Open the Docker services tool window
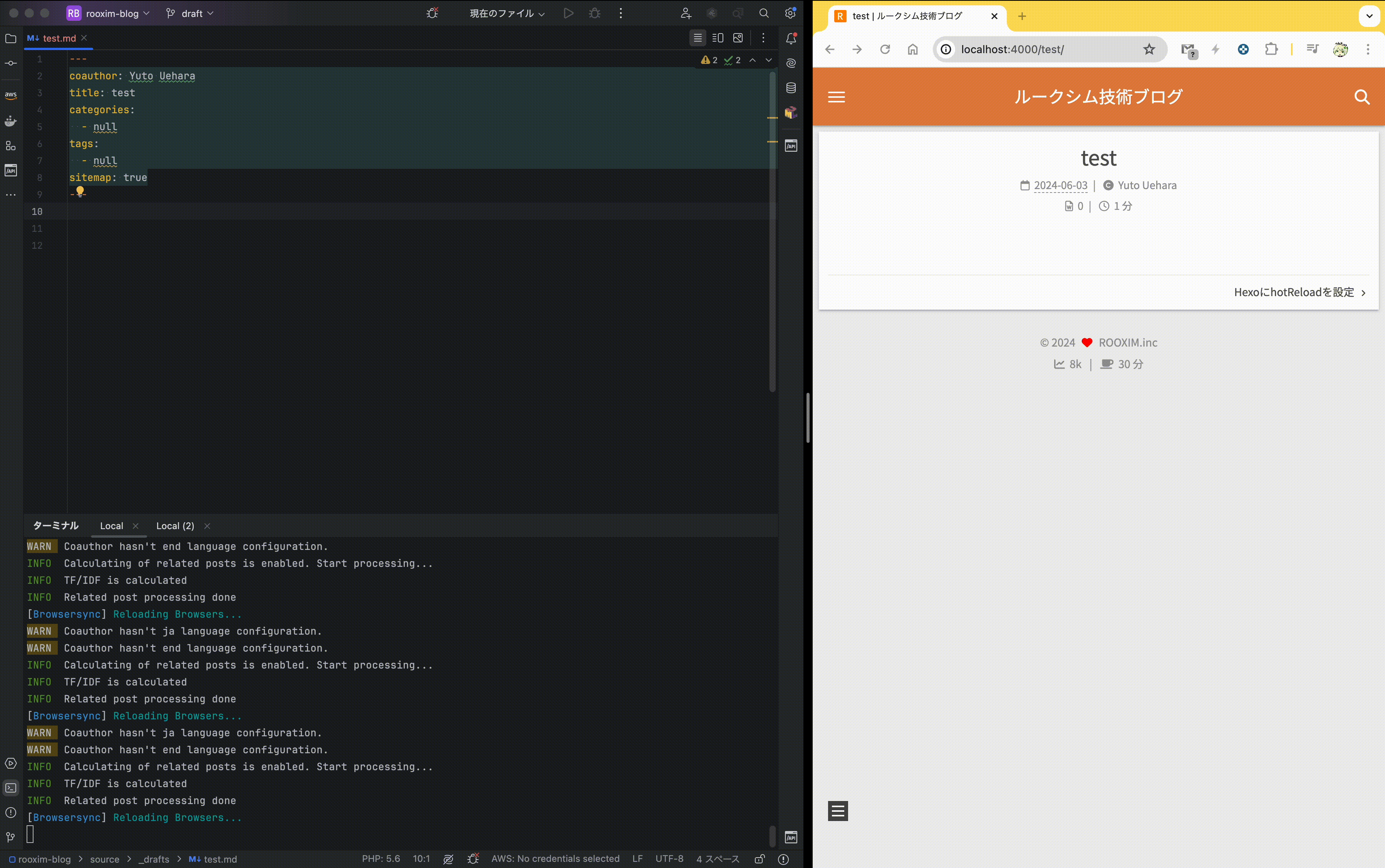 [x=10, y=121]
